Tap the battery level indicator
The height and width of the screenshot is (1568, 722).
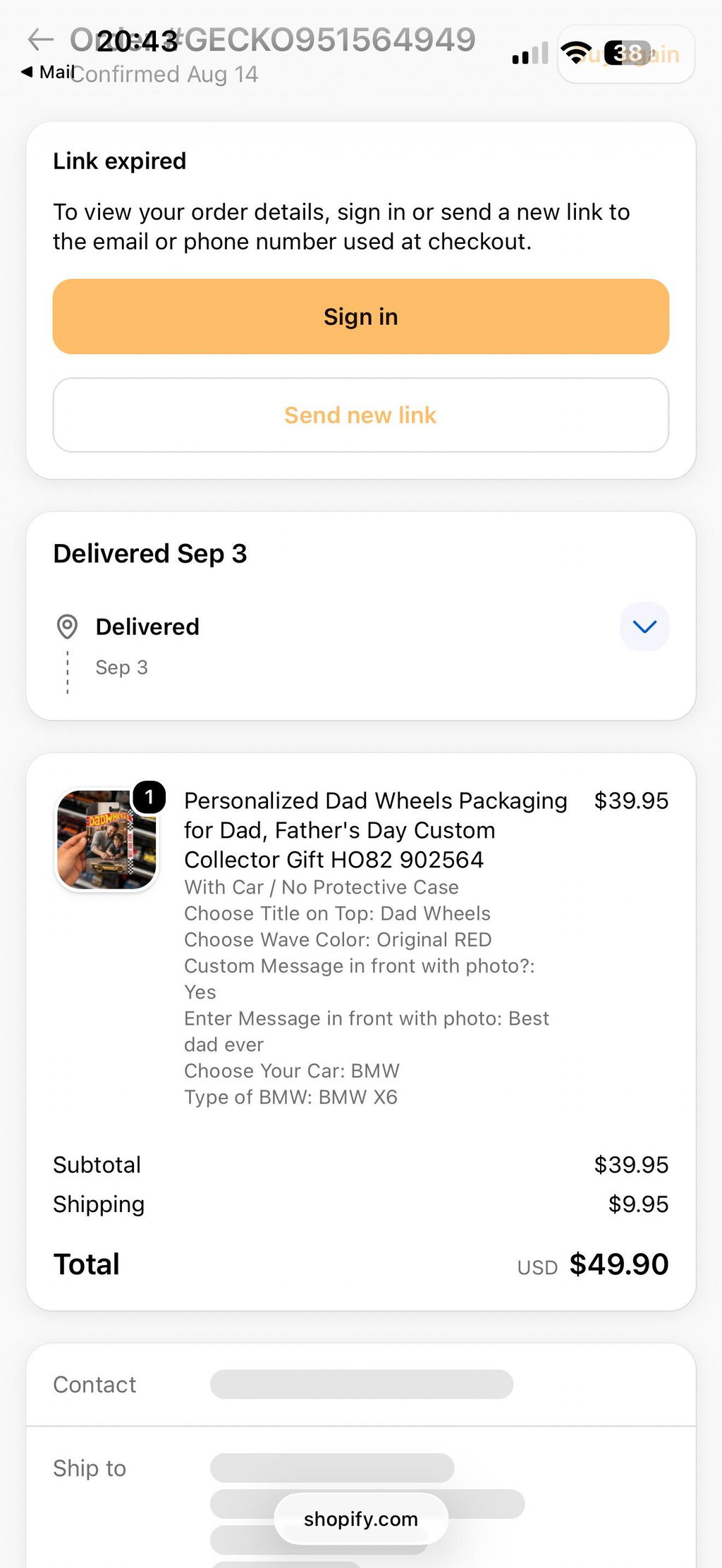pyautogui.click(x=628, y=54)
